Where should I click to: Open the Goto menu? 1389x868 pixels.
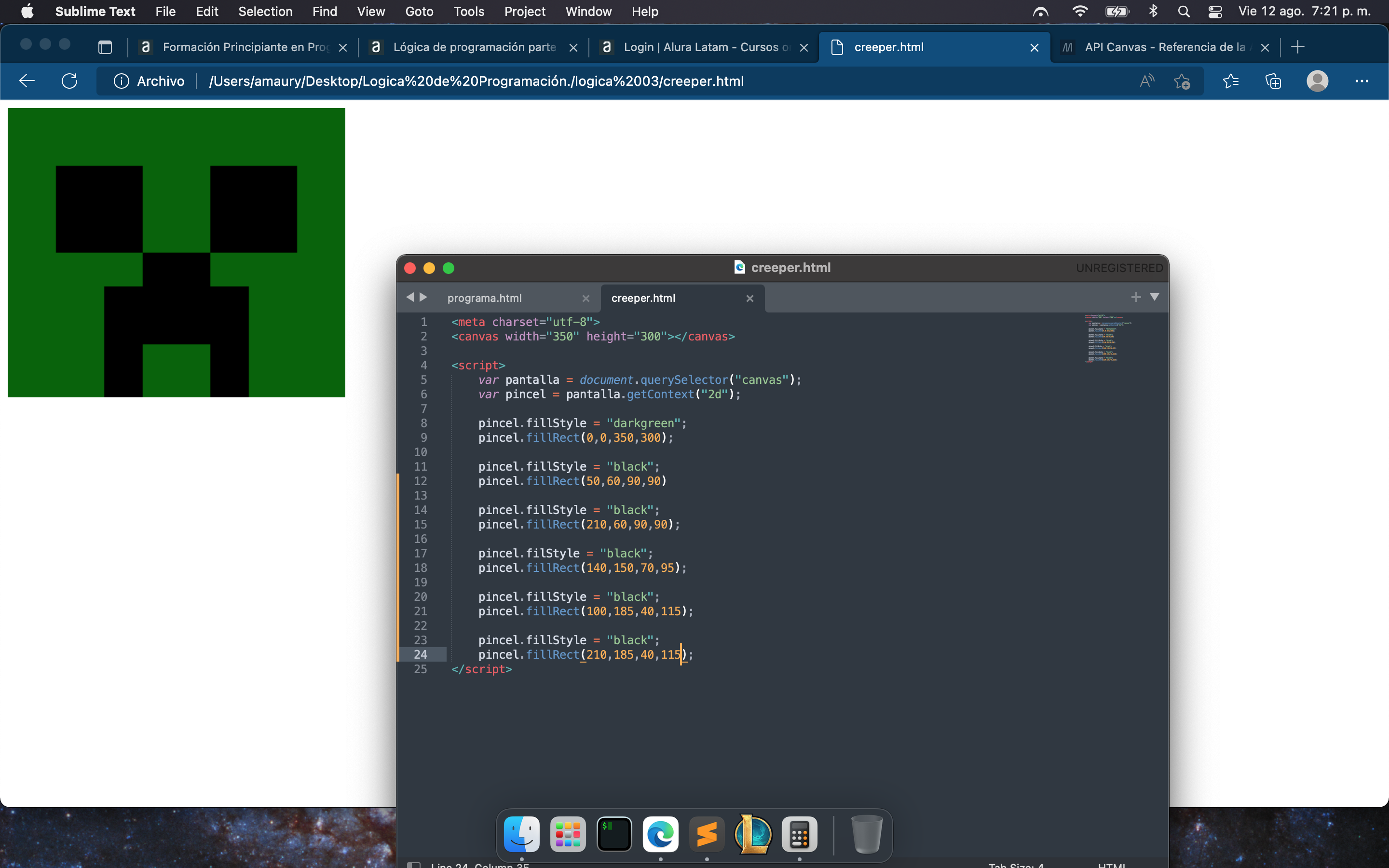point(419,12)
